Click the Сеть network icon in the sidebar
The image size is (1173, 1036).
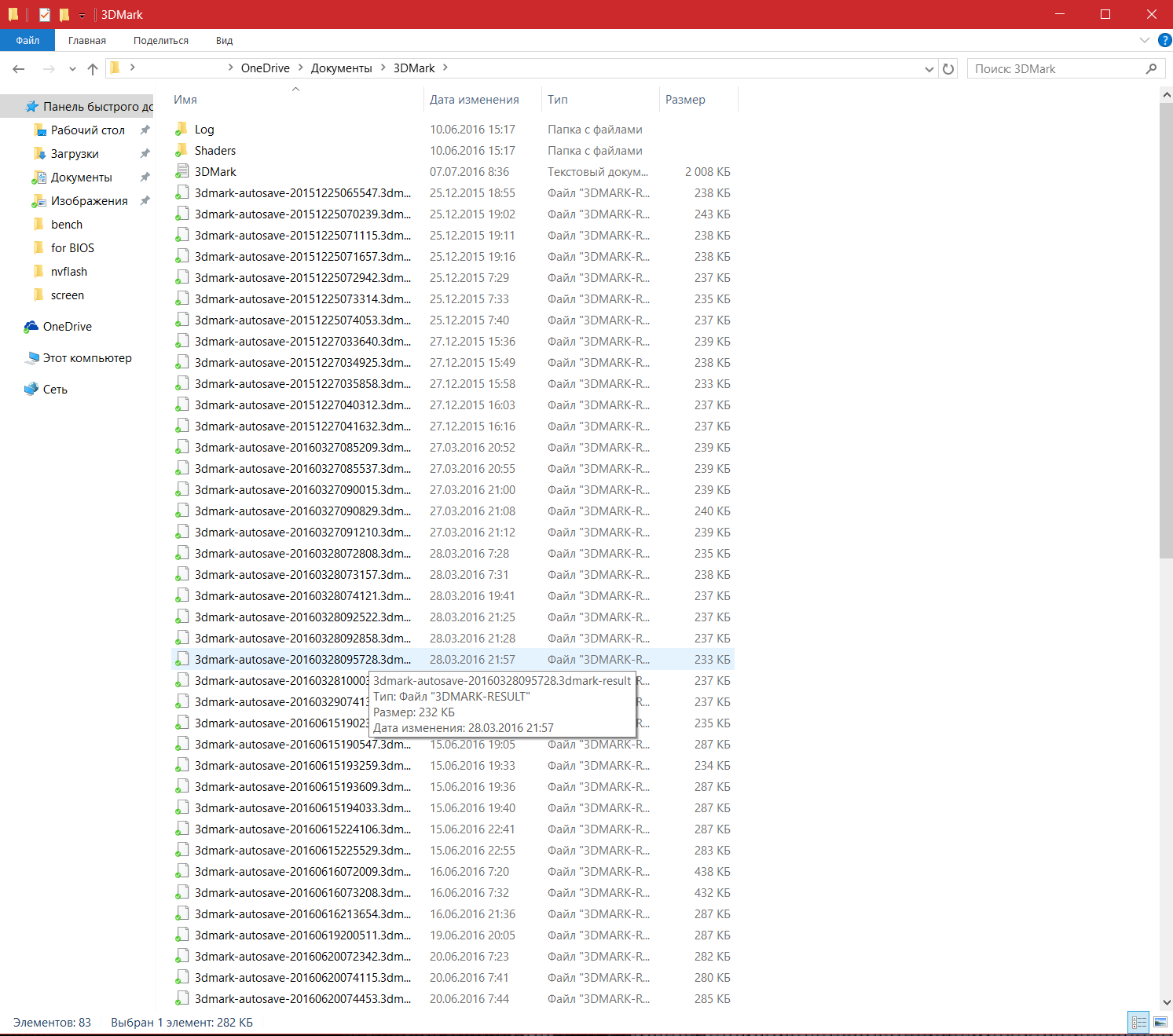(31, 390)
